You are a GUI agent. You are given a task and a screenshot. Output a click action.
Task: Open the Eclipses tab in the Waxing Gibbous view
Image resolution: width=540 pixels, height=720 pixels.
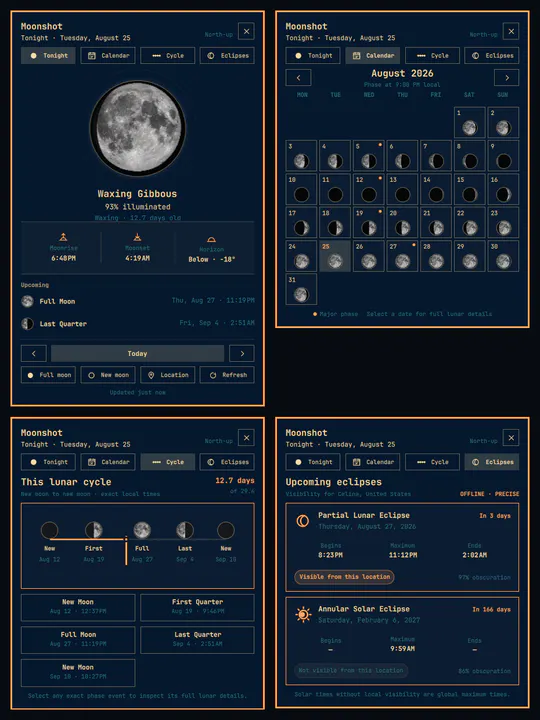[227, 56]
